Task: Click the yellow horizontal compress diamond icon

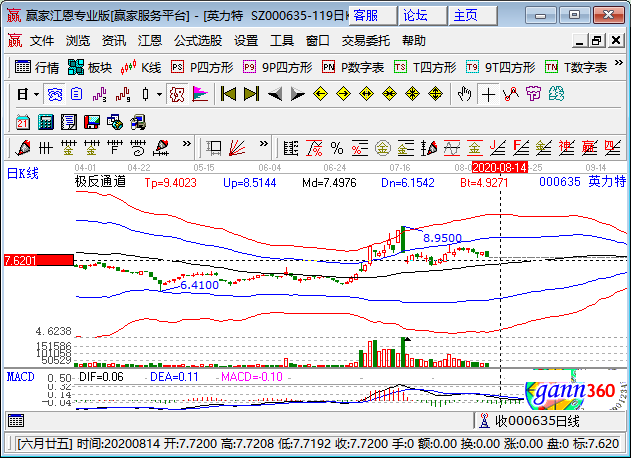Action: click(x=390, y=95)
